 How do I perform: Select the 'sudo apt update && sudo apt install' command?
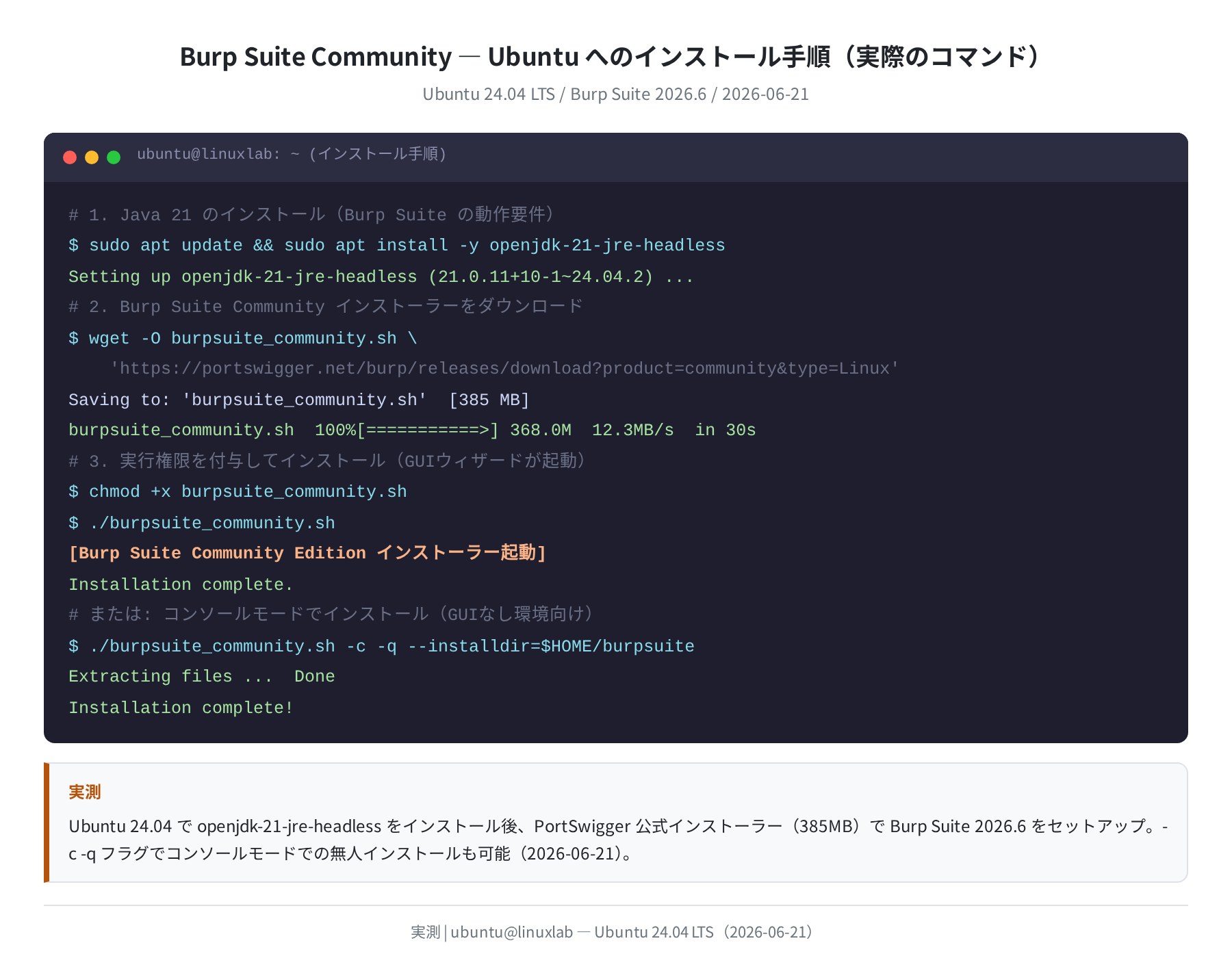397,246
